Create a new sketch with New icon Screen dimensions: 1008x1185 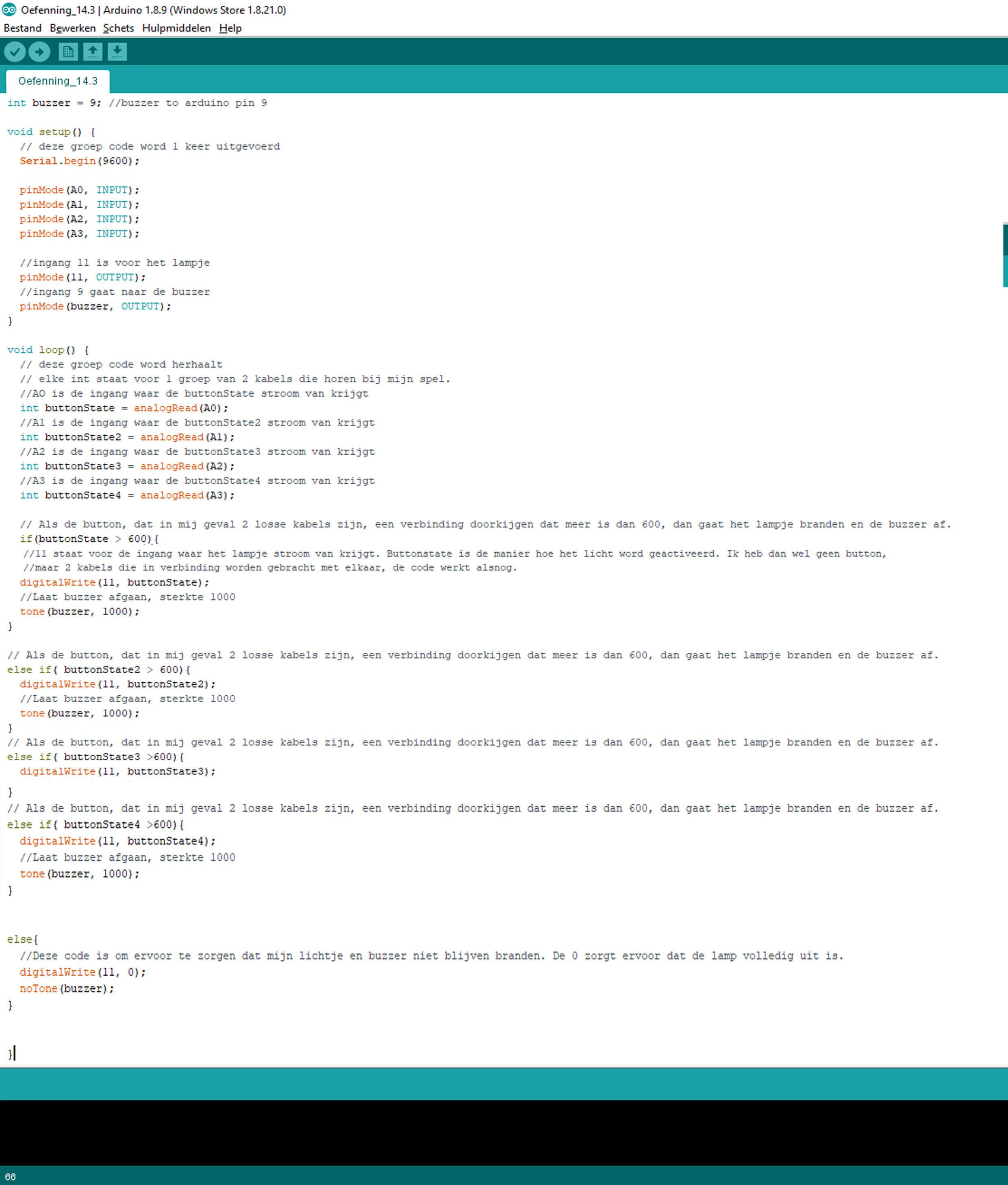pos(68,52)
